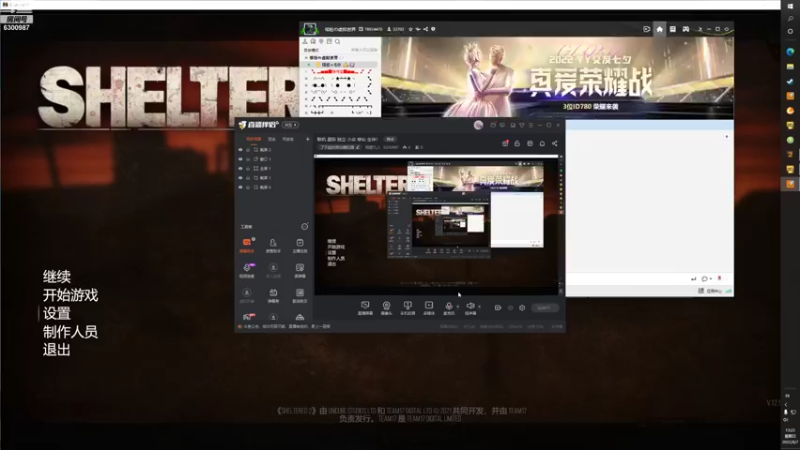The width and height of the screenshot is (800, 450).
Task: Toggle the lock on 全屏 1 source
Action: click(x=248, y=168)
